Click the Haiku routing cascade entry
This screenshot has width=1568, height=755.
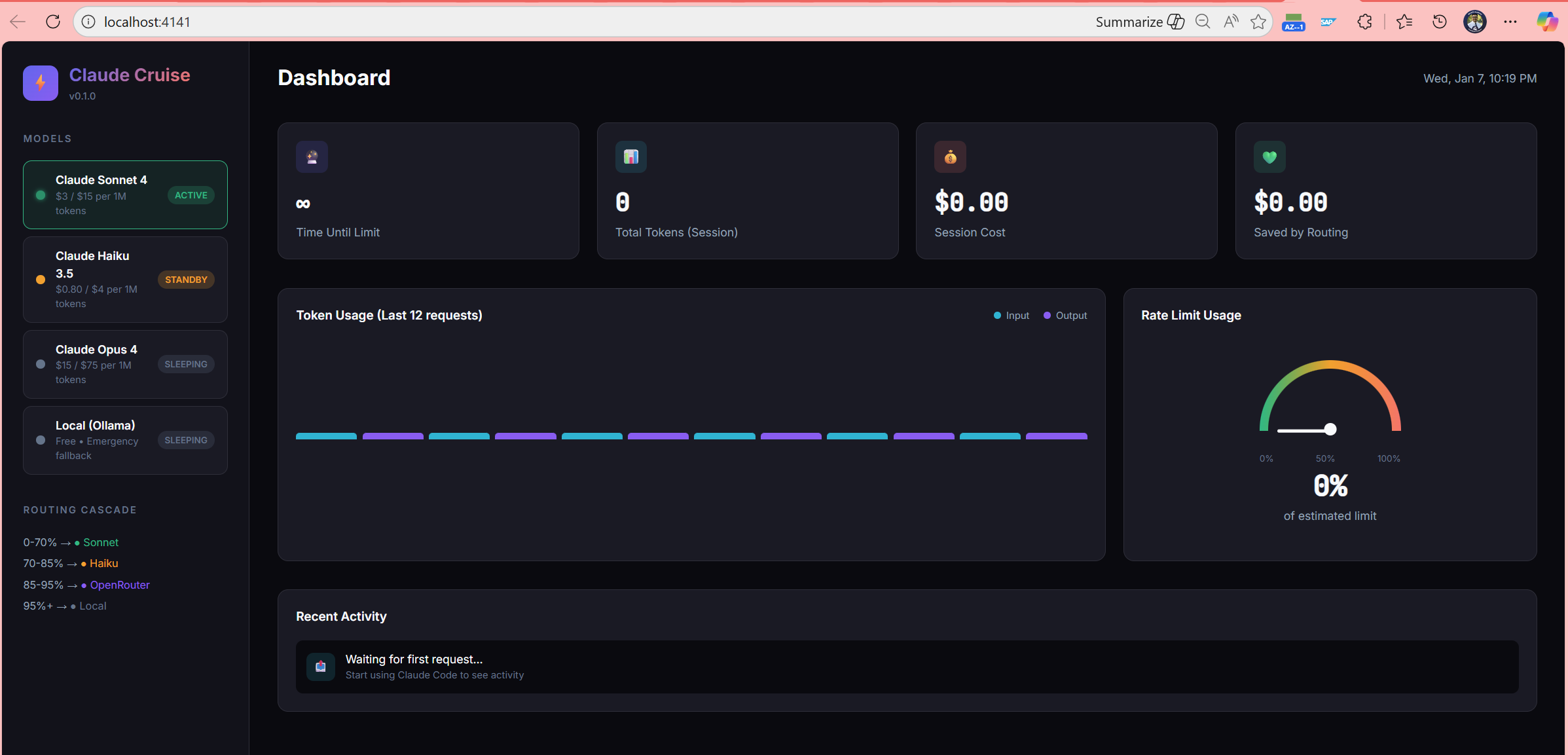pos(71,563)
